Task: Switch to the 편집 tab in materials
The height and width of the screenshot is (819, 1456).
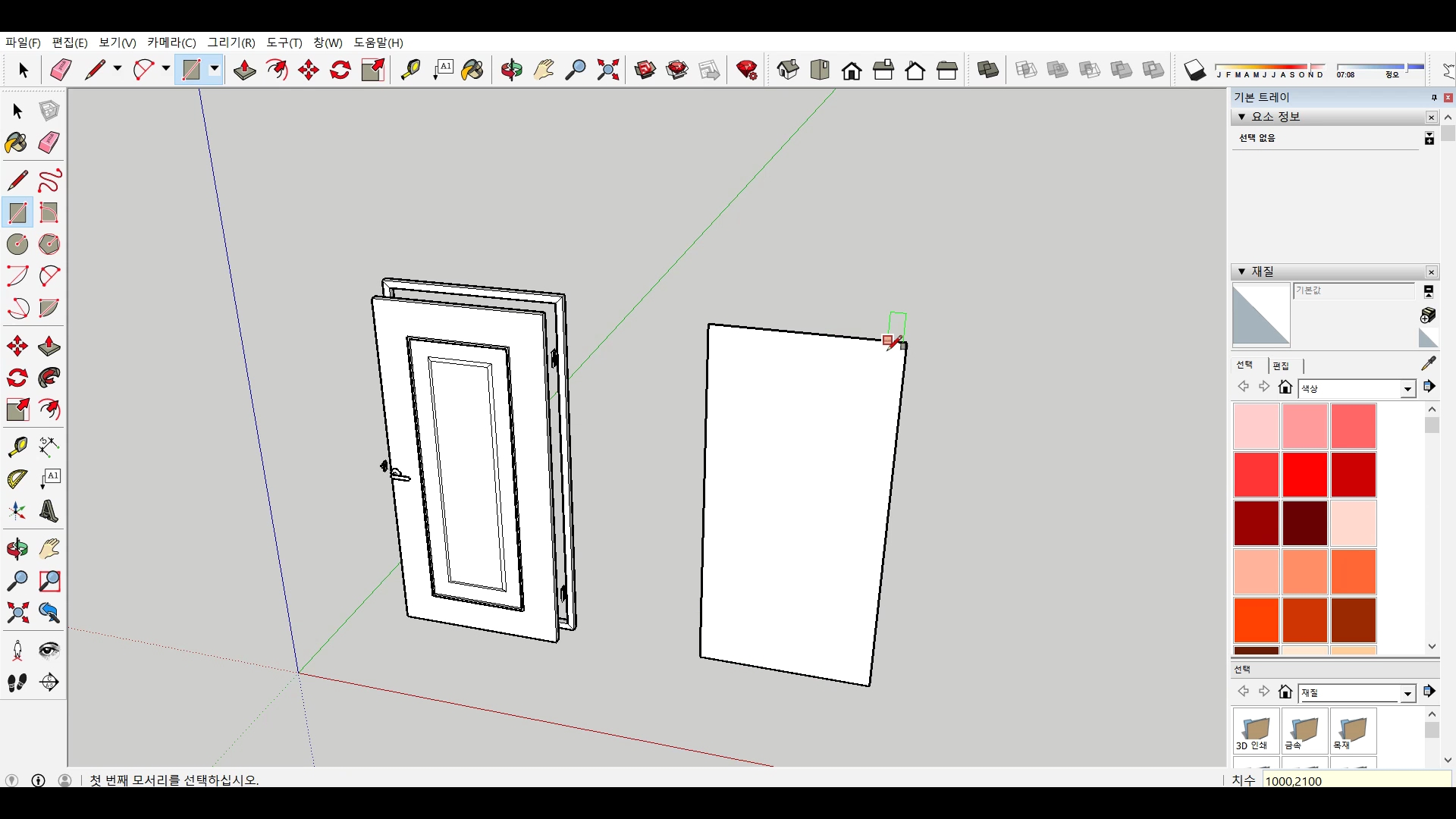Action: [x=1281, y=366]
